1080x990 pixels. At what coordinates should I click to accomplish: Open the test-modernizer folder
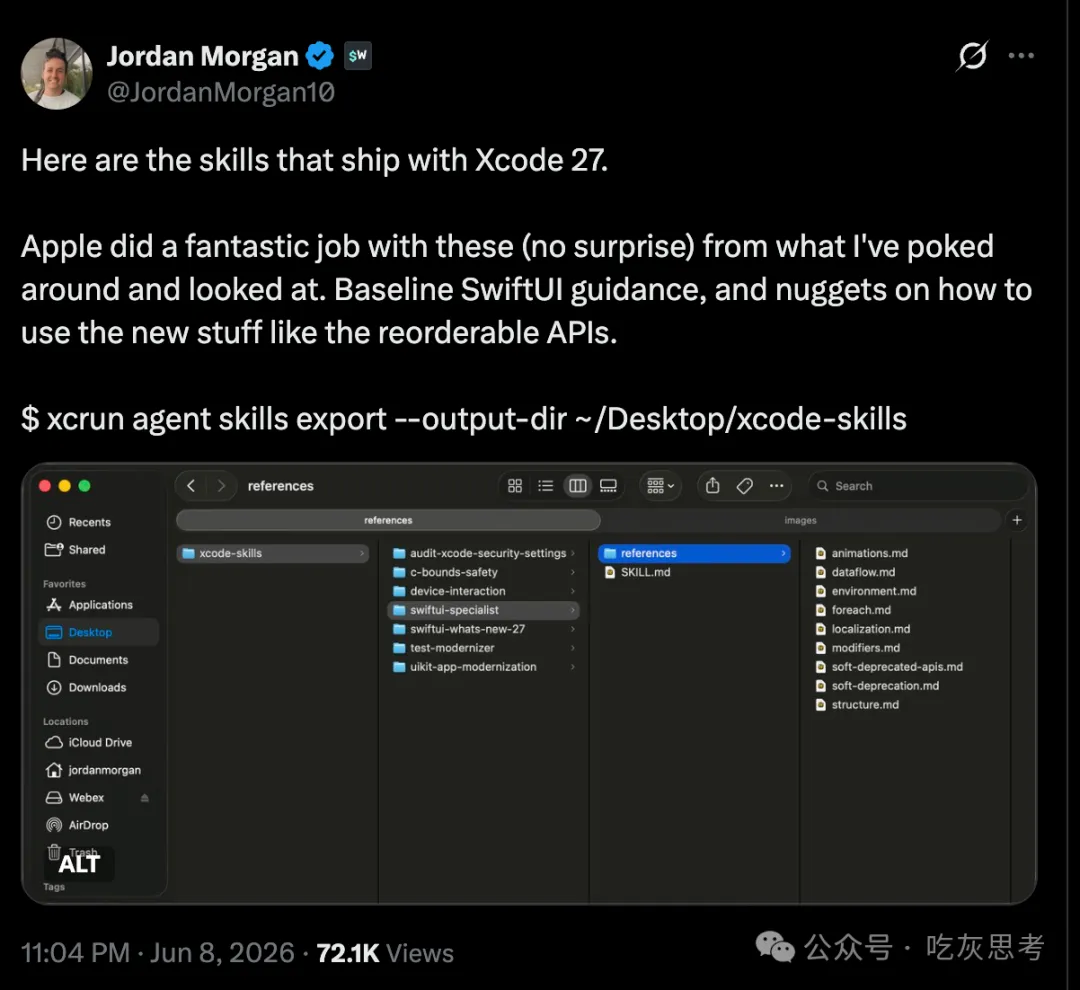484,648
